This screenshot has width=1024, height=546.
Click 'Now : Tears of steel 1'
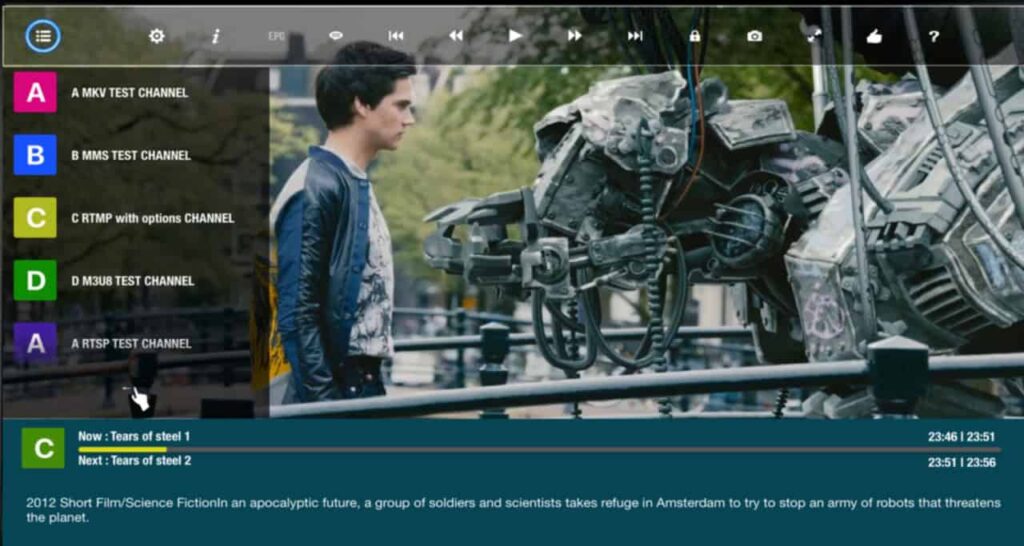point(135,436)
